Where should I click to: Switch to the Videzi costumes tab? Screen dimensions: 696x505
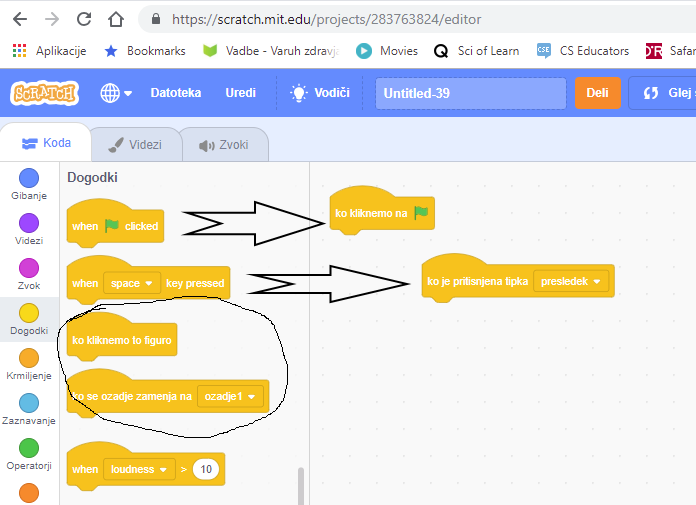[x=136, y=144]
